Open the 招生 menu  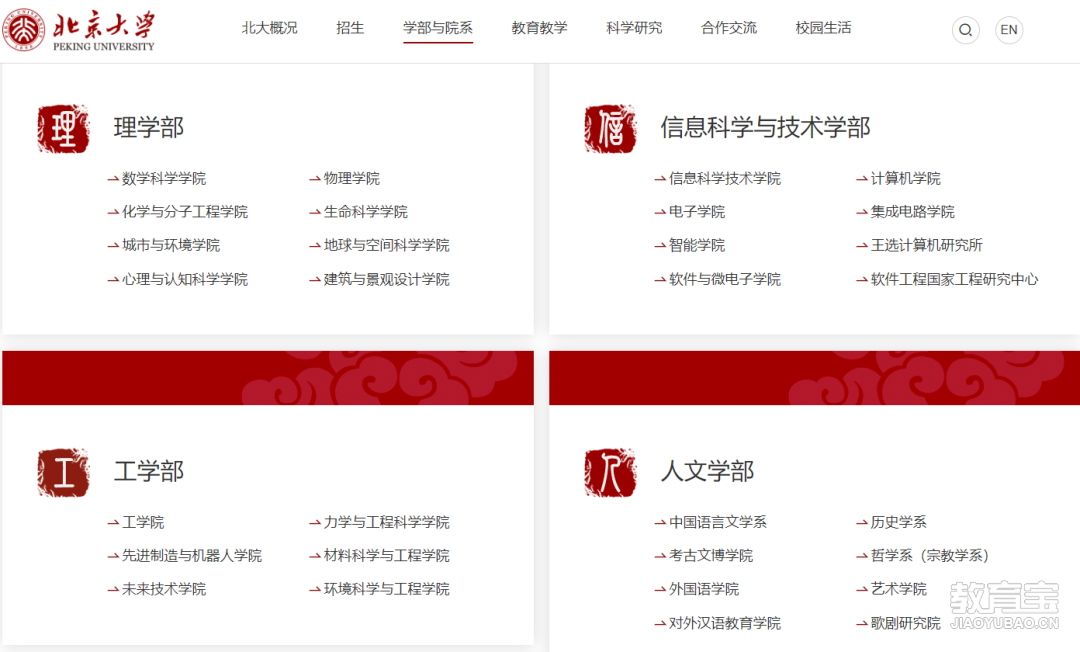click(x=350, y=28)
